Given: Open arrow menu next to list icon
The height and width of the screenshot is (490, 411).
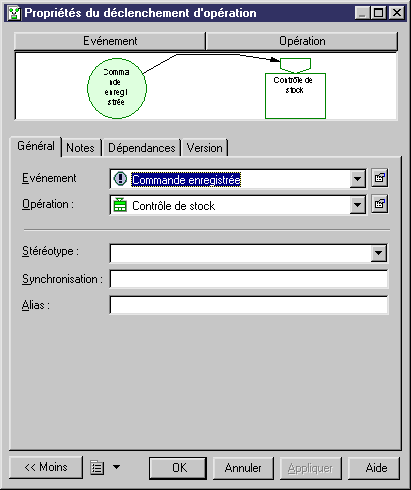Looking at the screenshot, I should pos(116,467).
